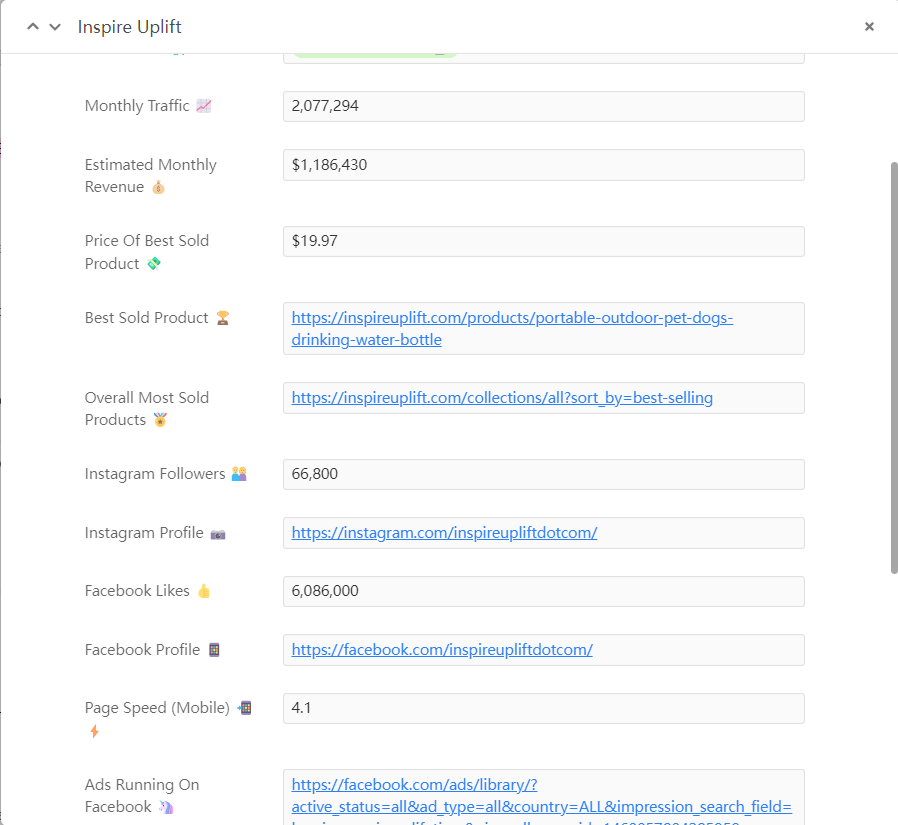Click the trophy icon by Best Sold Product

click(x=222, y=318)
